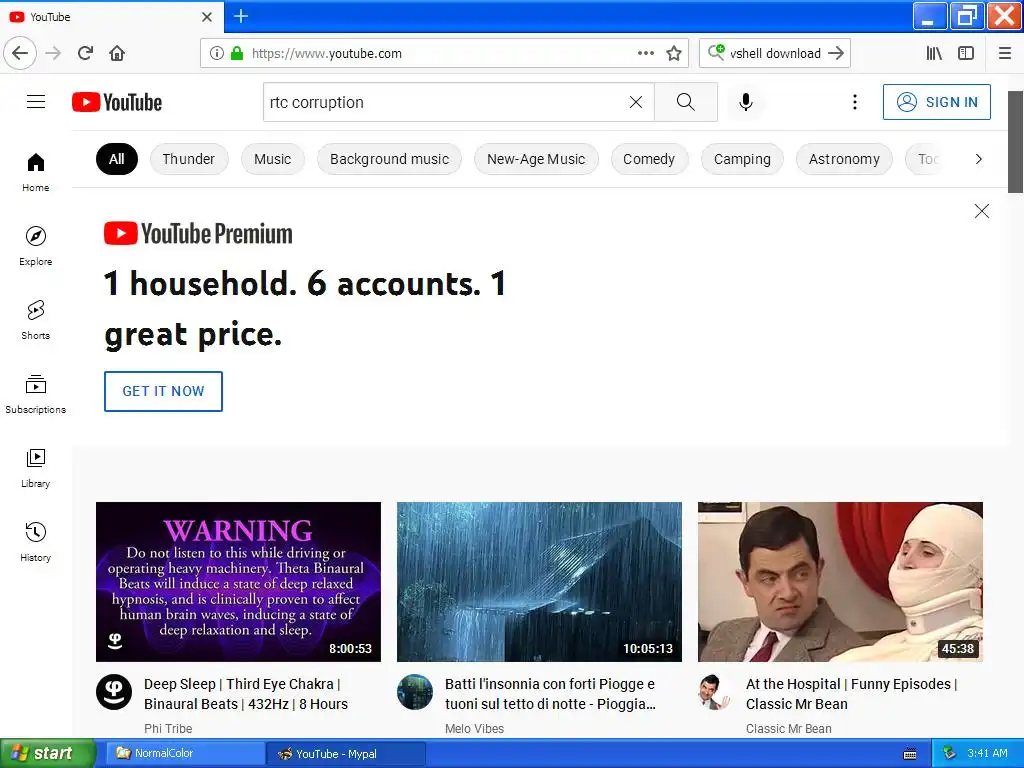Click YouTube - Mypal taskbar button
This screenshot has width=1024, height=768.
click(346, 754)
